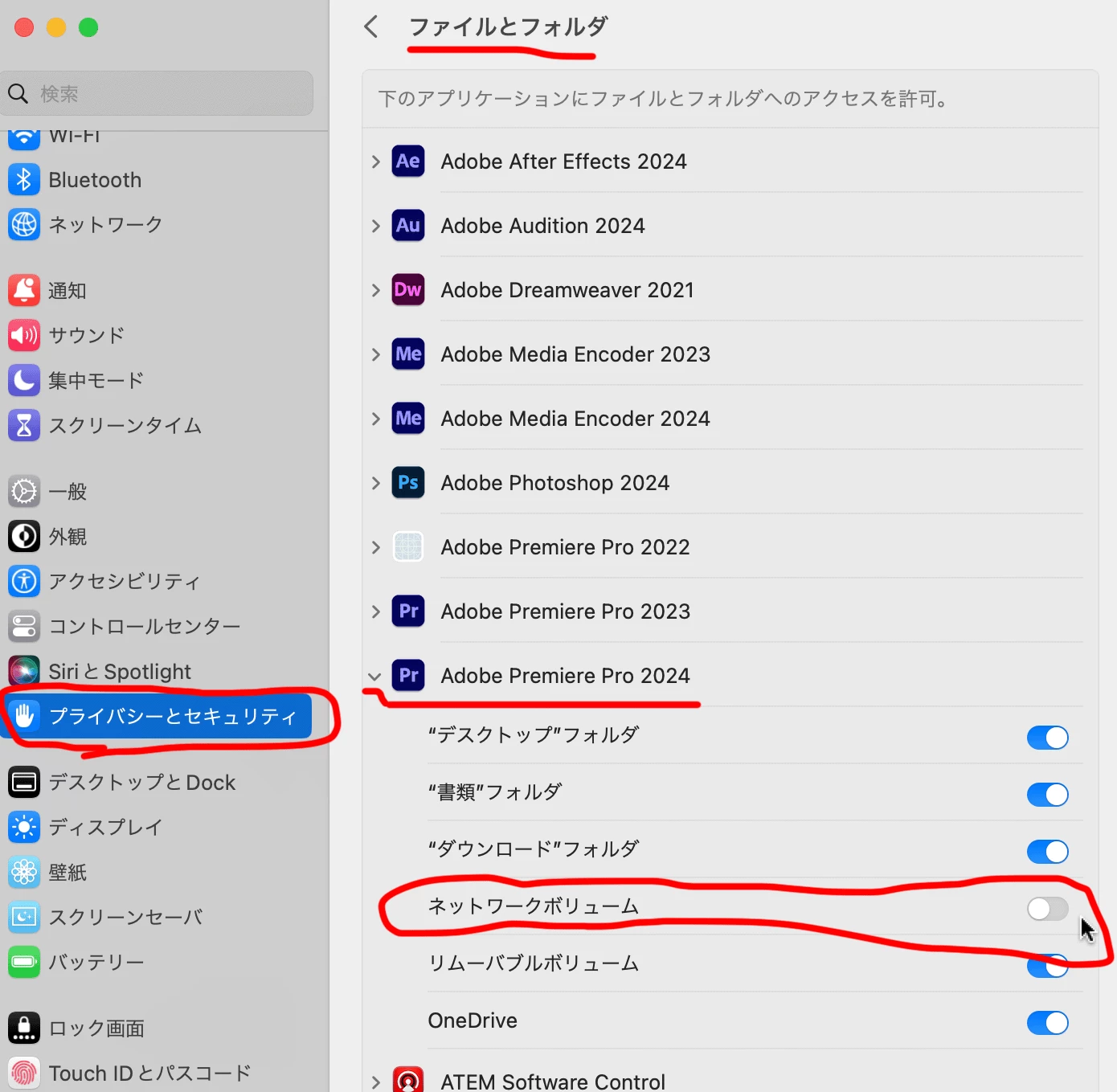Viewport: 1117px width, 1092px height.
Task: Click the ネットワークボリューム label text
Action: click(x=533, y=906)
